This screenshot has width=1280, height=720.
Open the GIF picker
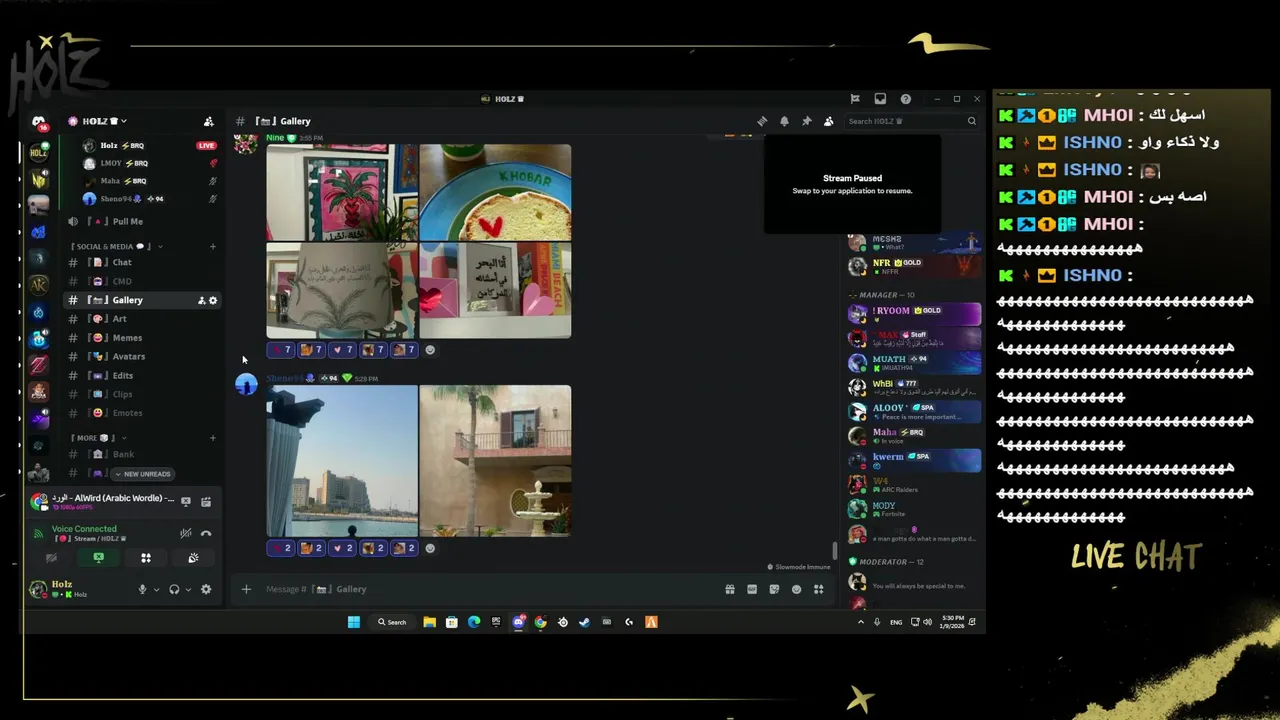tap(752, 589)
